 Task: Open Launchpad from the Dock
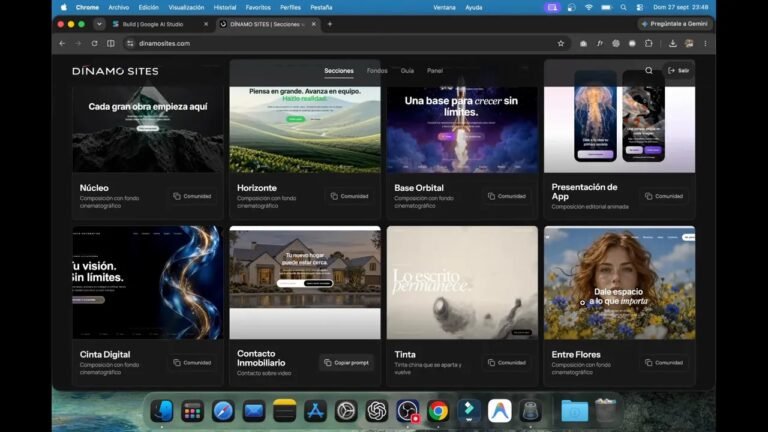[192, 411]
